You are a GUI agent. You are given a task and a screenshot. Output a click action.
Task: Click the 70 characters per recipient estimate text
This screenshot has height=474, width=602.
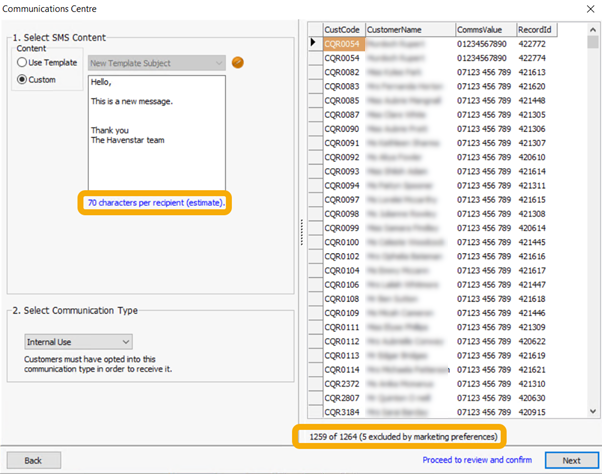coord(155,203)
